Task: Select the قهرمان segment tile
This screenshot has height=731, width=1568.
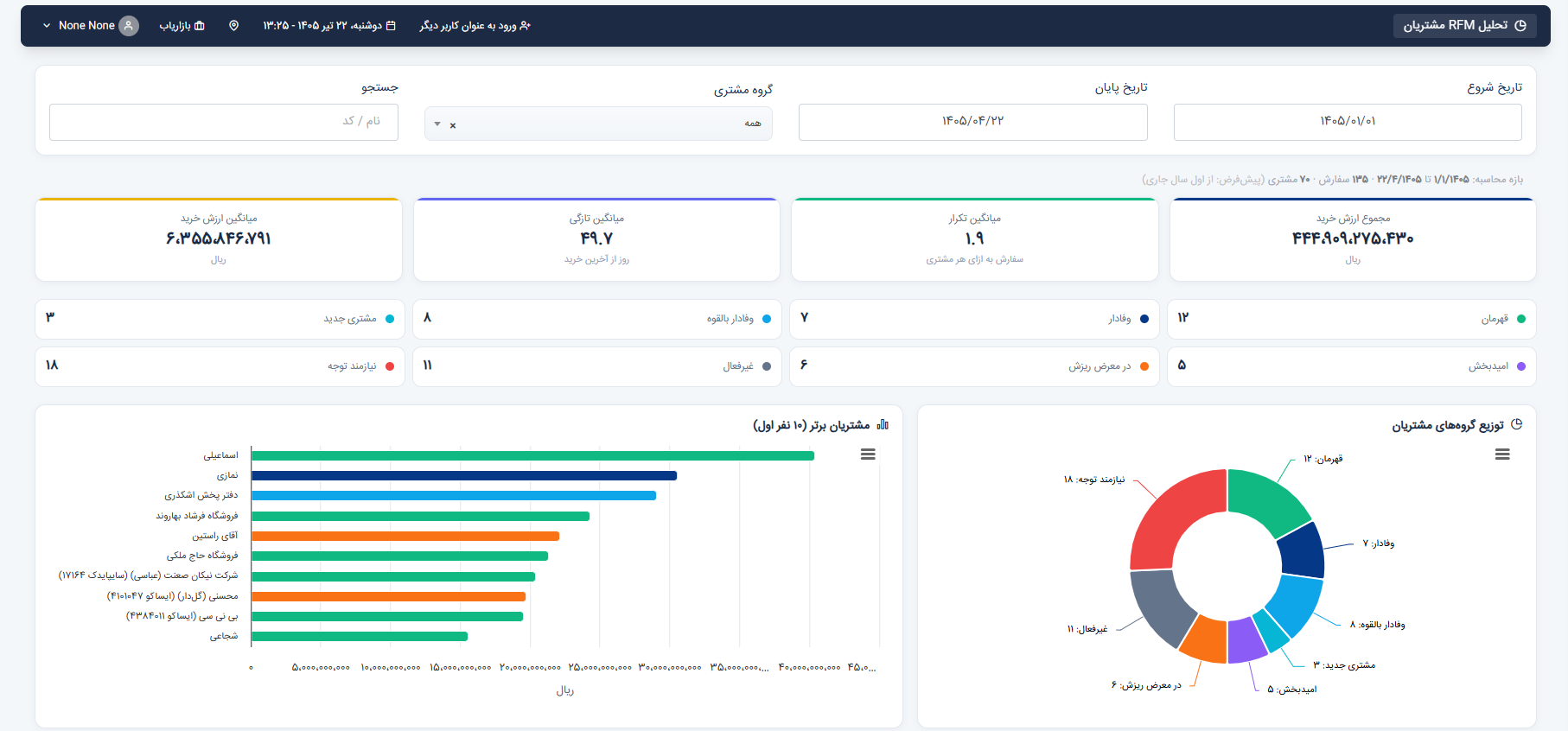Action: tap(1352, 319)
